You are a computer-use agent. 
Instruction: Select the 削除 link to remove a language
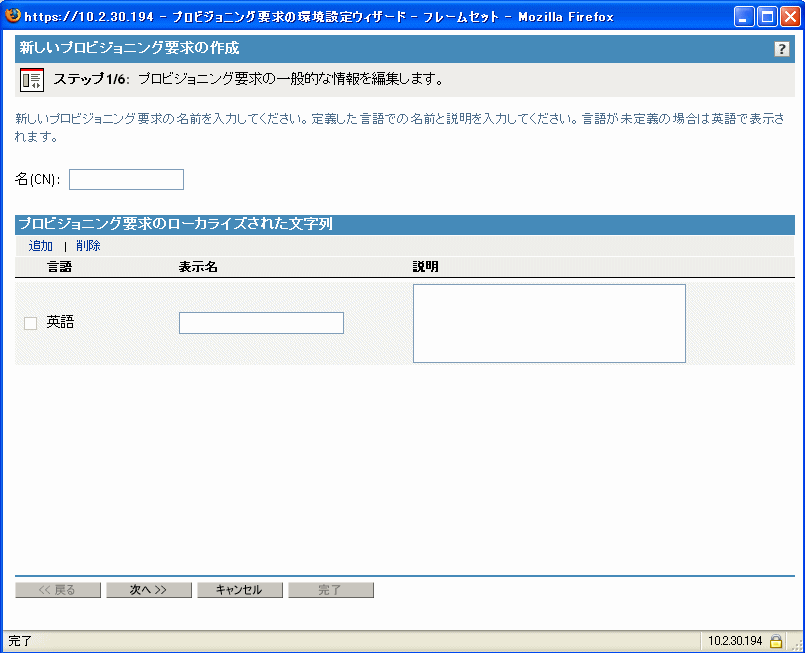tap(88, 245)
